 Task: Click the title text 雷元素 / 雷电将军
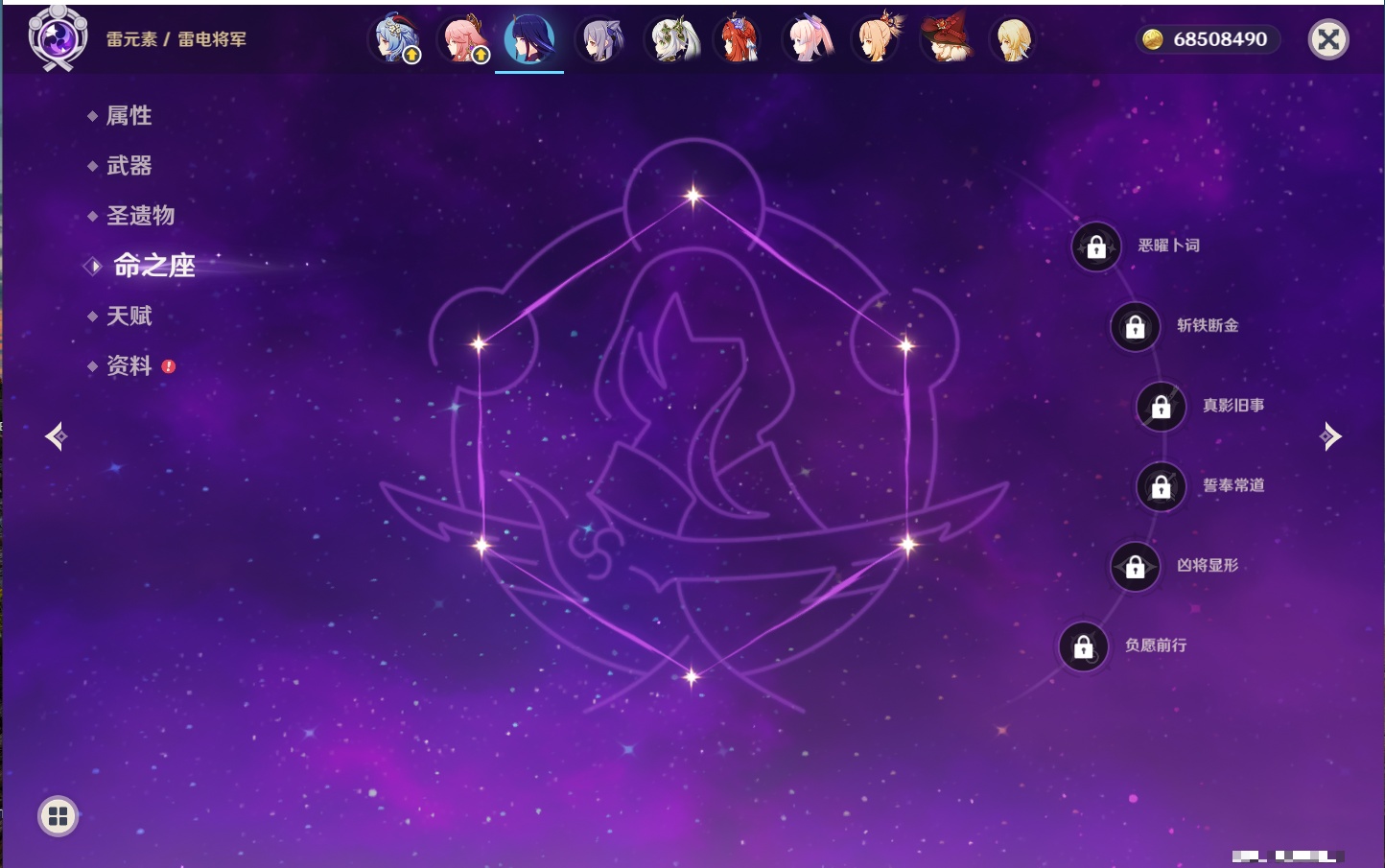click(176, 39)
